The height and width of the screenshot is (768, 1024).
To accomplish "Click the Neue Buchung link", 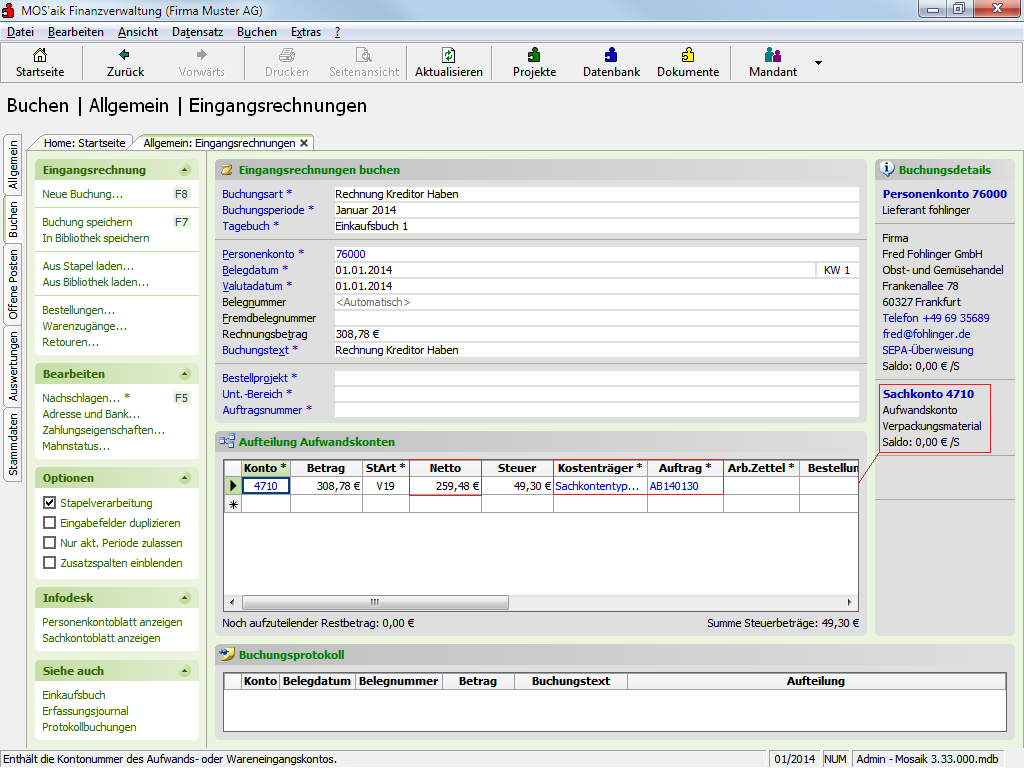I will click(82, 194).
